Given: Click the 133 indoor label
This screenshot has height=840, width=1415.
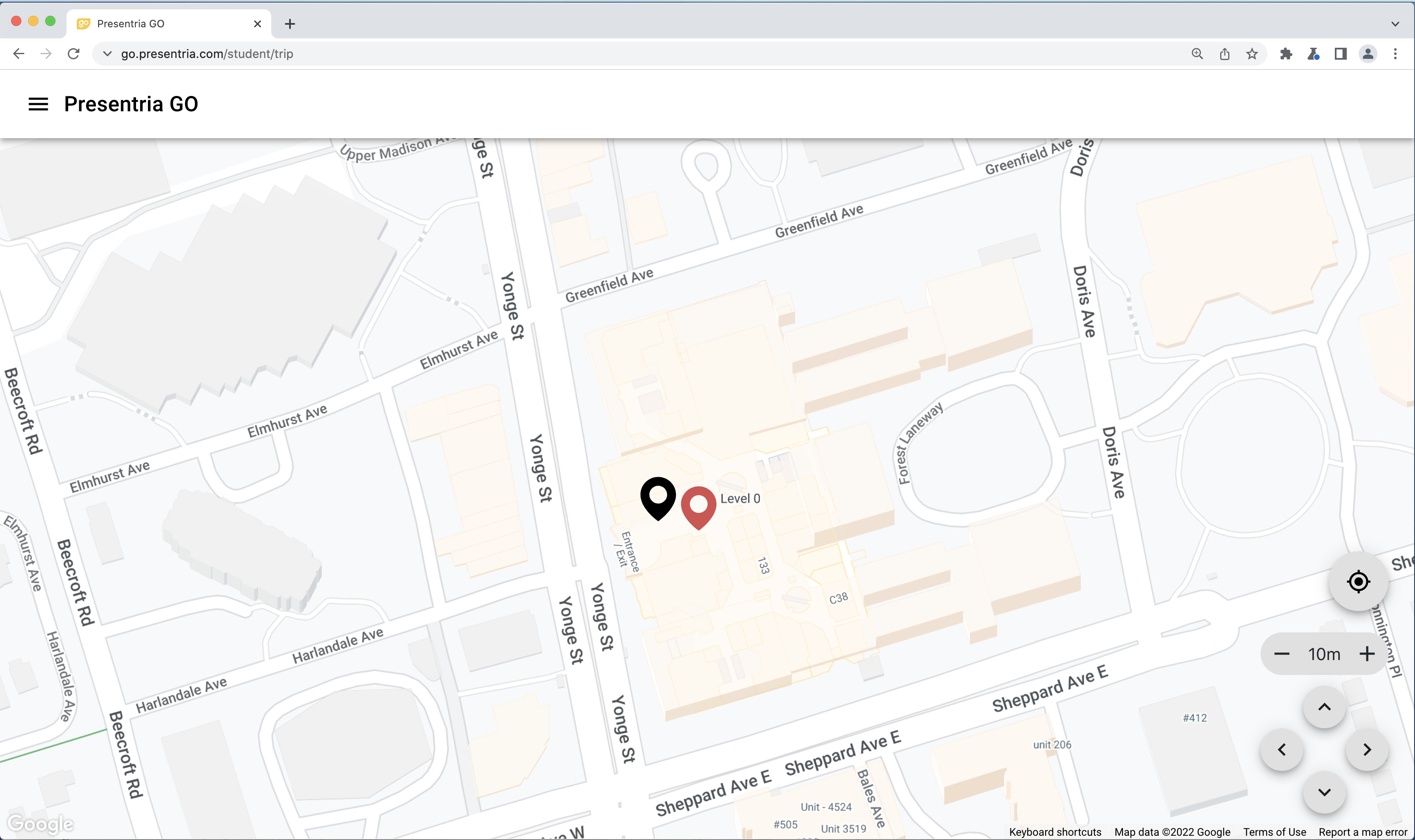Looking at the screenshot, I should coord(763,565).
